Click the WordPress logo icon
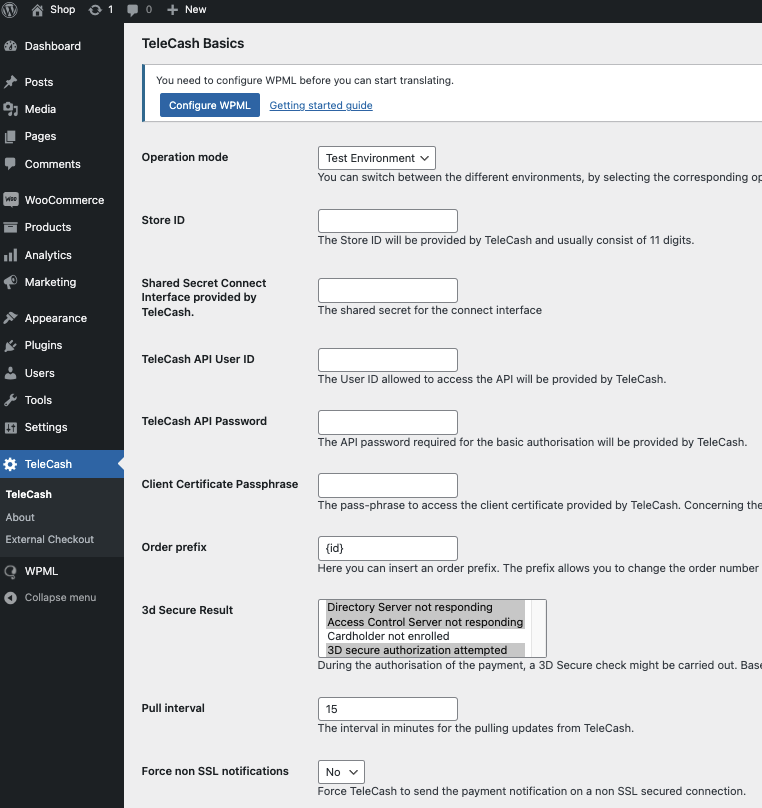 11,9
